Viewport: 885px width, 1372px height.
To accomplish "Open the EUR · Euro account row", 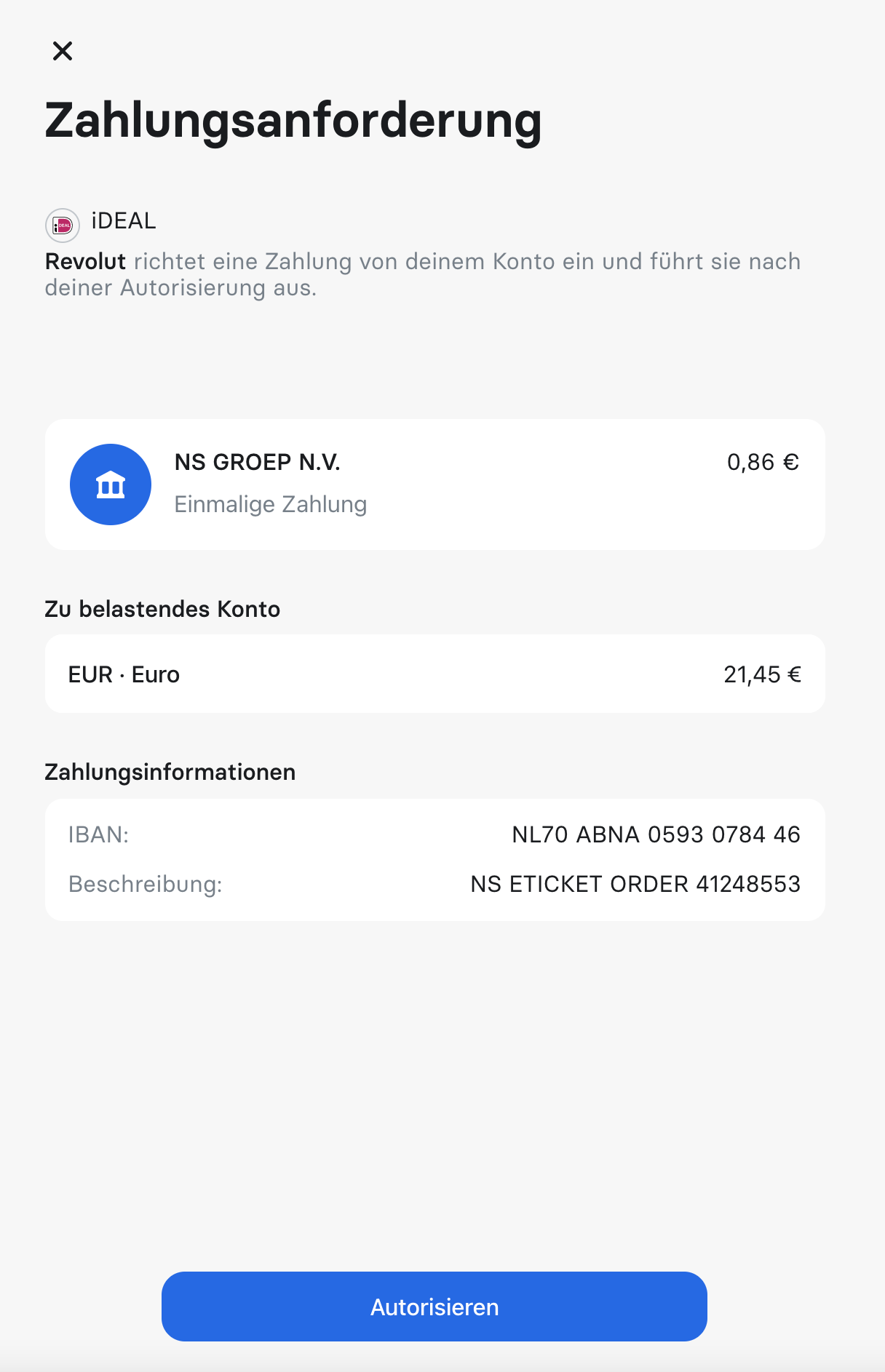I will pyautogui.click(x=435, y=674).
